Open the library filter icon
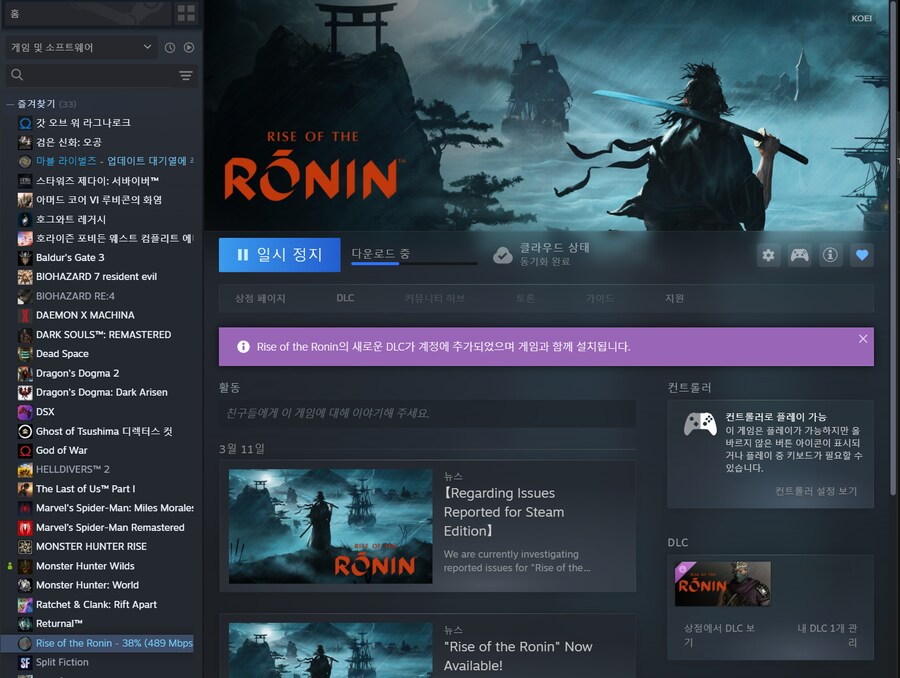Screen dimensions: 900x678 tap(186, 75)
